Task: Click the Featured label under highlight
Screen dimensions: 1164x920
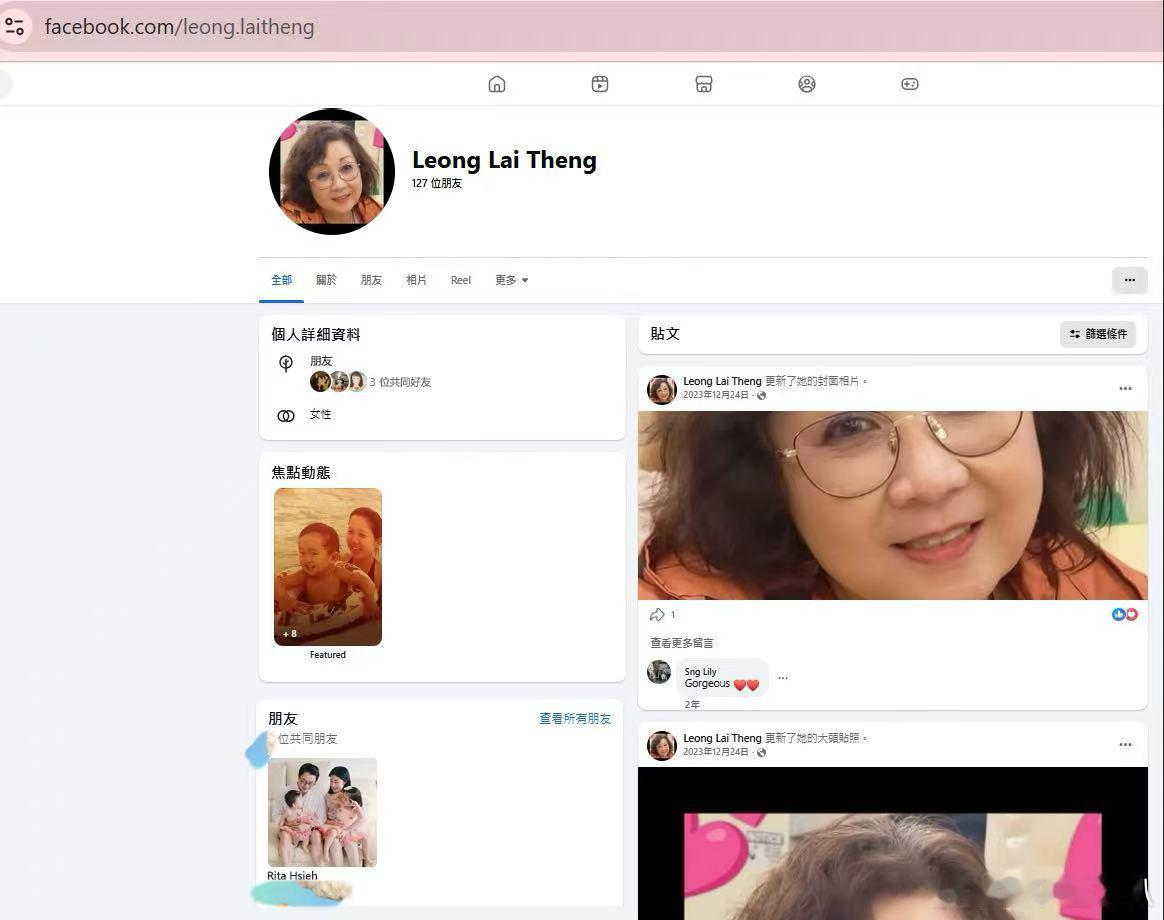Action: pos(327,655)
